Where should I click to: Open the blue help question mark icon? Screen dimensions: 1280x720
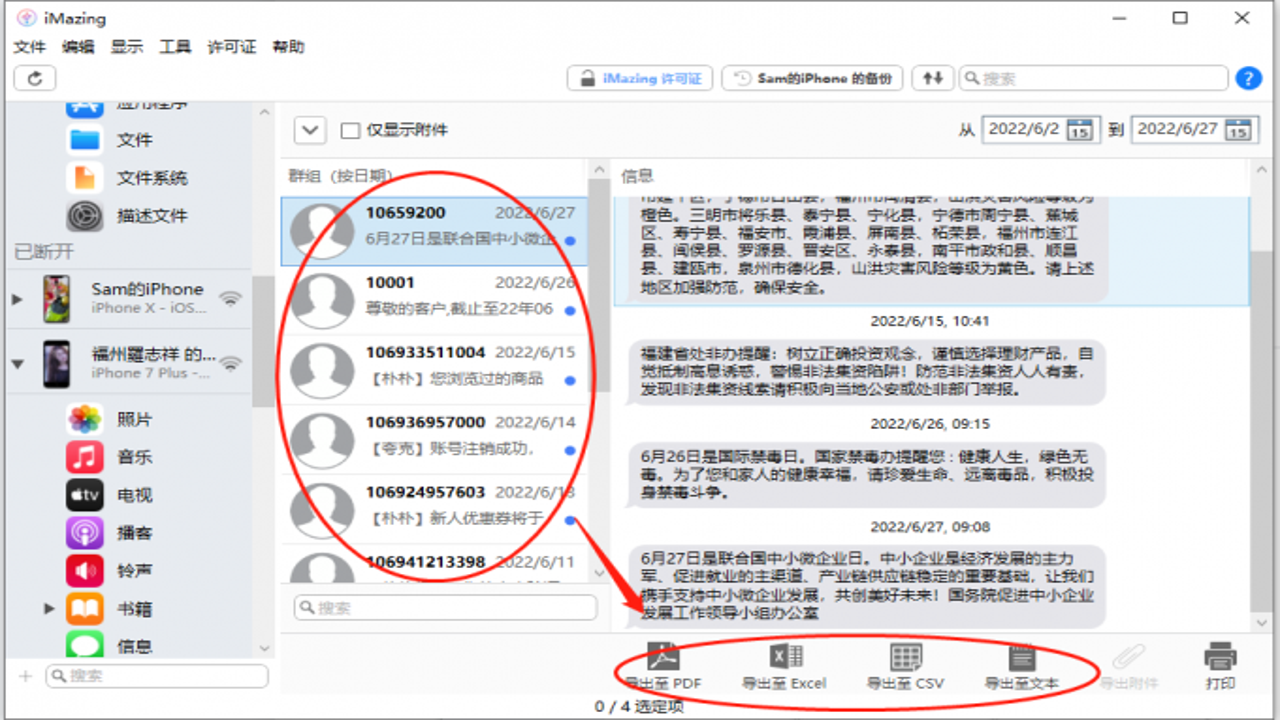1248,78
